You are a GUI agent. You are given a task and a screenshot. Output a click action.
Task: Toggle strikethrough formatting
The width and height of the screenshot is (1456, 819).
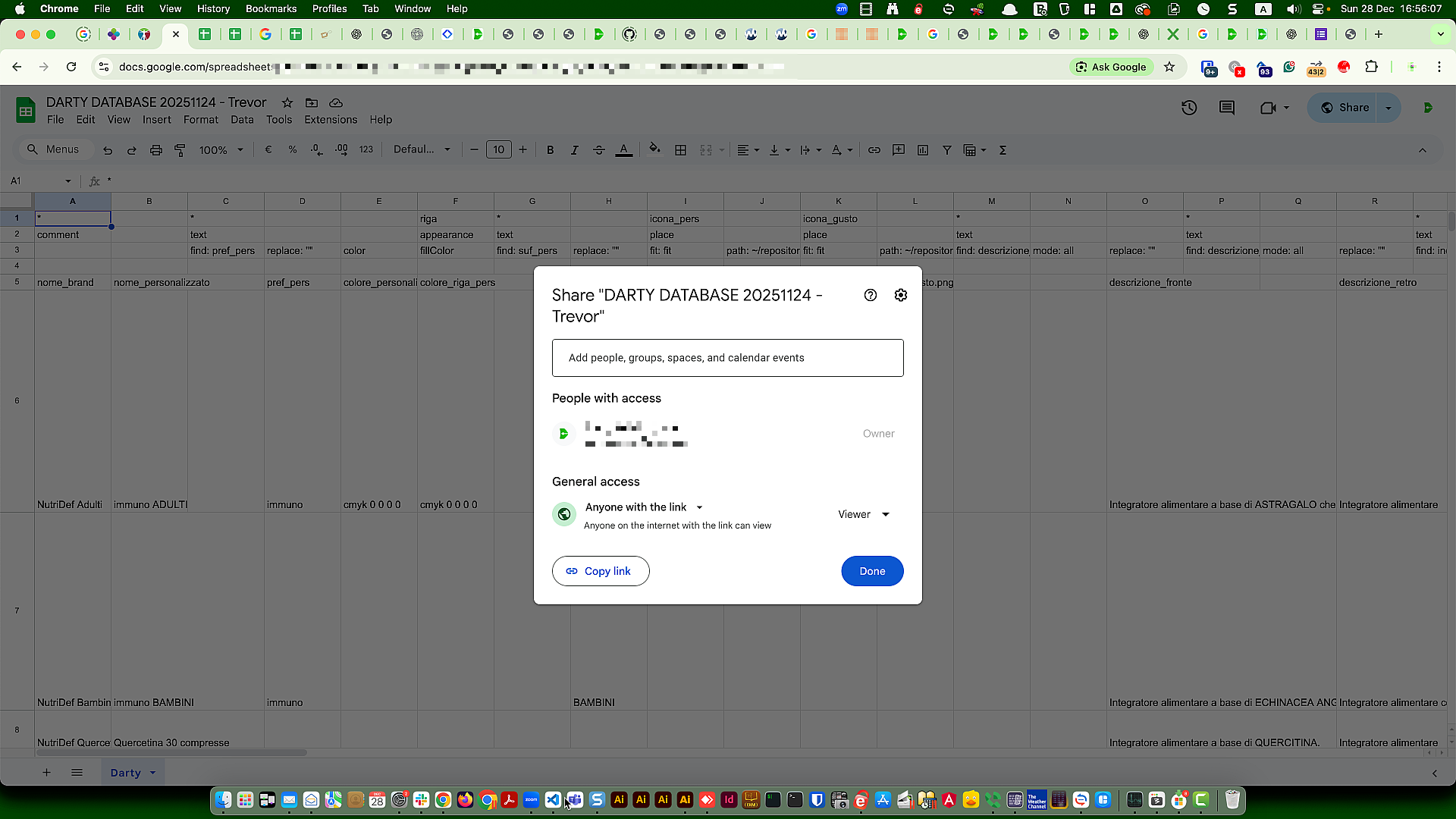[x=599, y=149]
